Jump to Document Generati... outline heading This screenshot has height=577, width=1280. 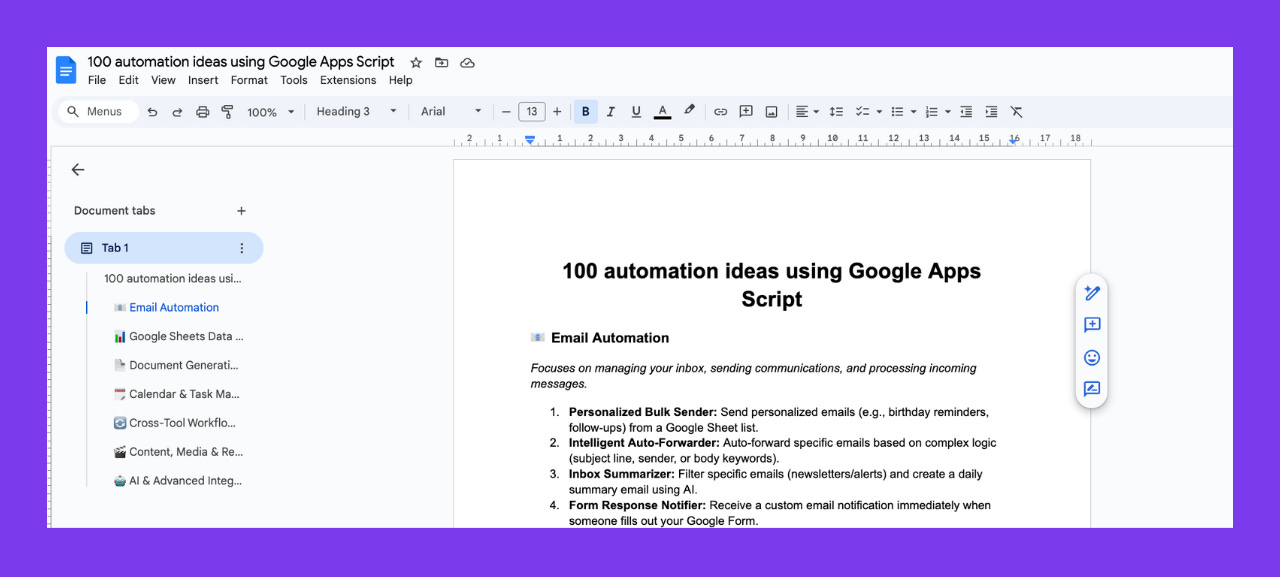pos(177,366)
